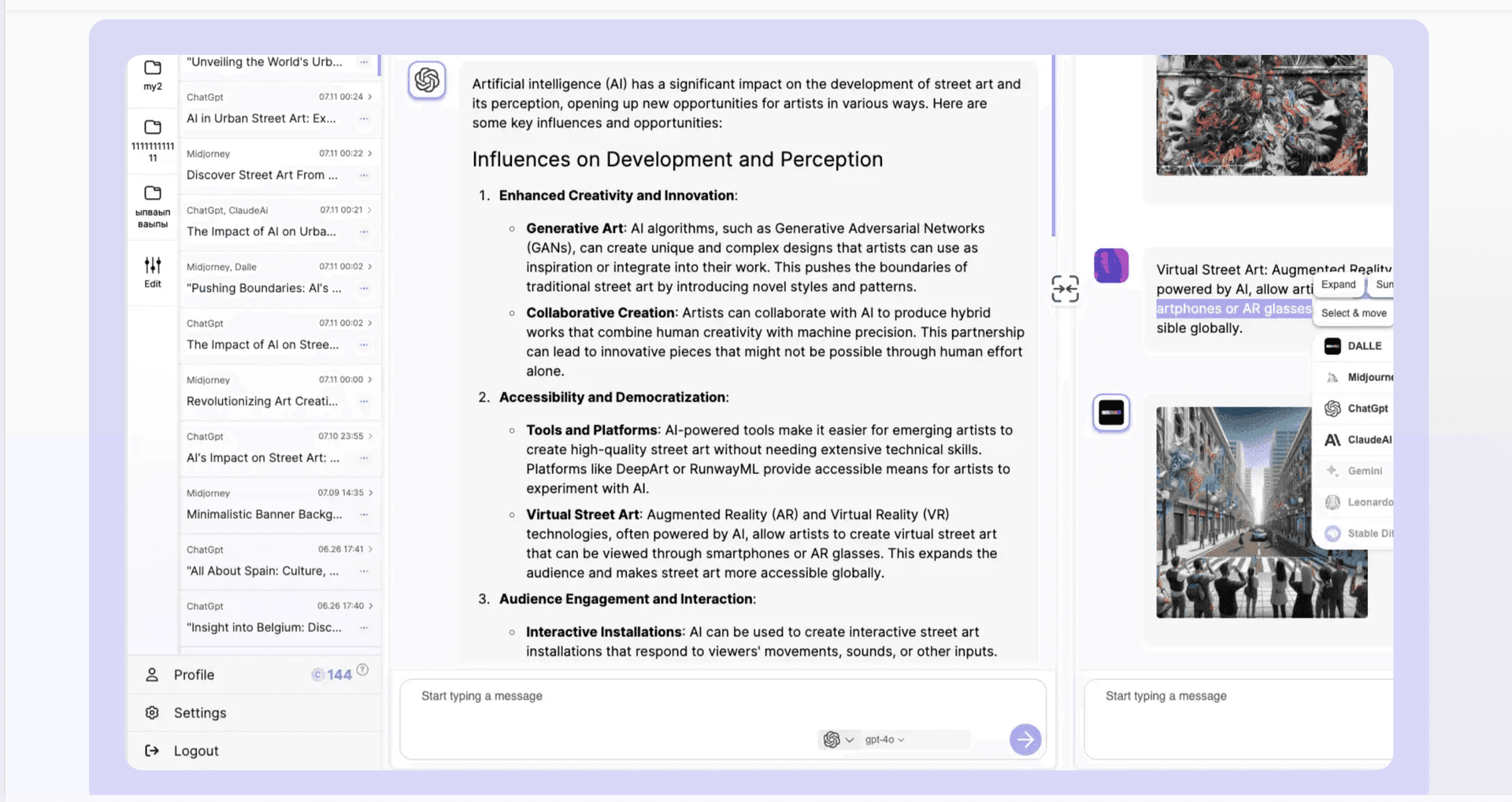The width and height of the screenshot is (1512, 802).
Task: Expand the AI in Urban Street Art chat chevron
Action: coord(370,97)
